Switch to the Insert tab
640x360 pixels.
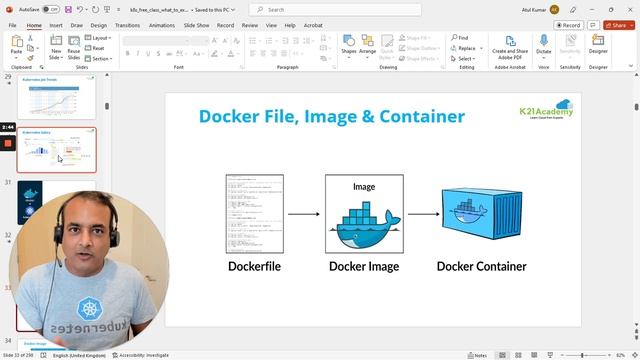tap(56, 25)
